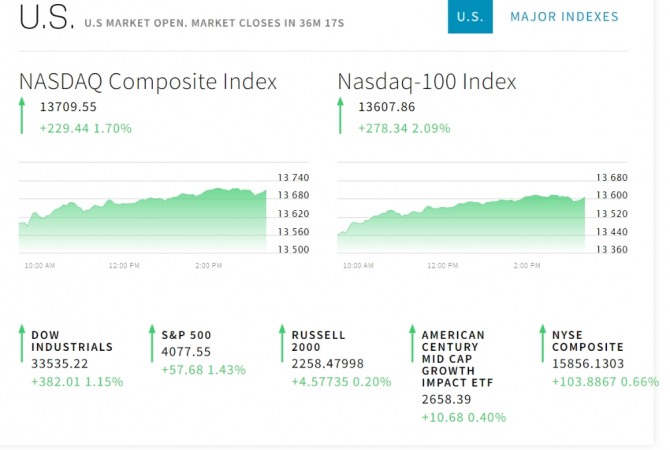Open the Dow Industrials quote link
Screen dimensions: 670x450
[x=72, y=341]
